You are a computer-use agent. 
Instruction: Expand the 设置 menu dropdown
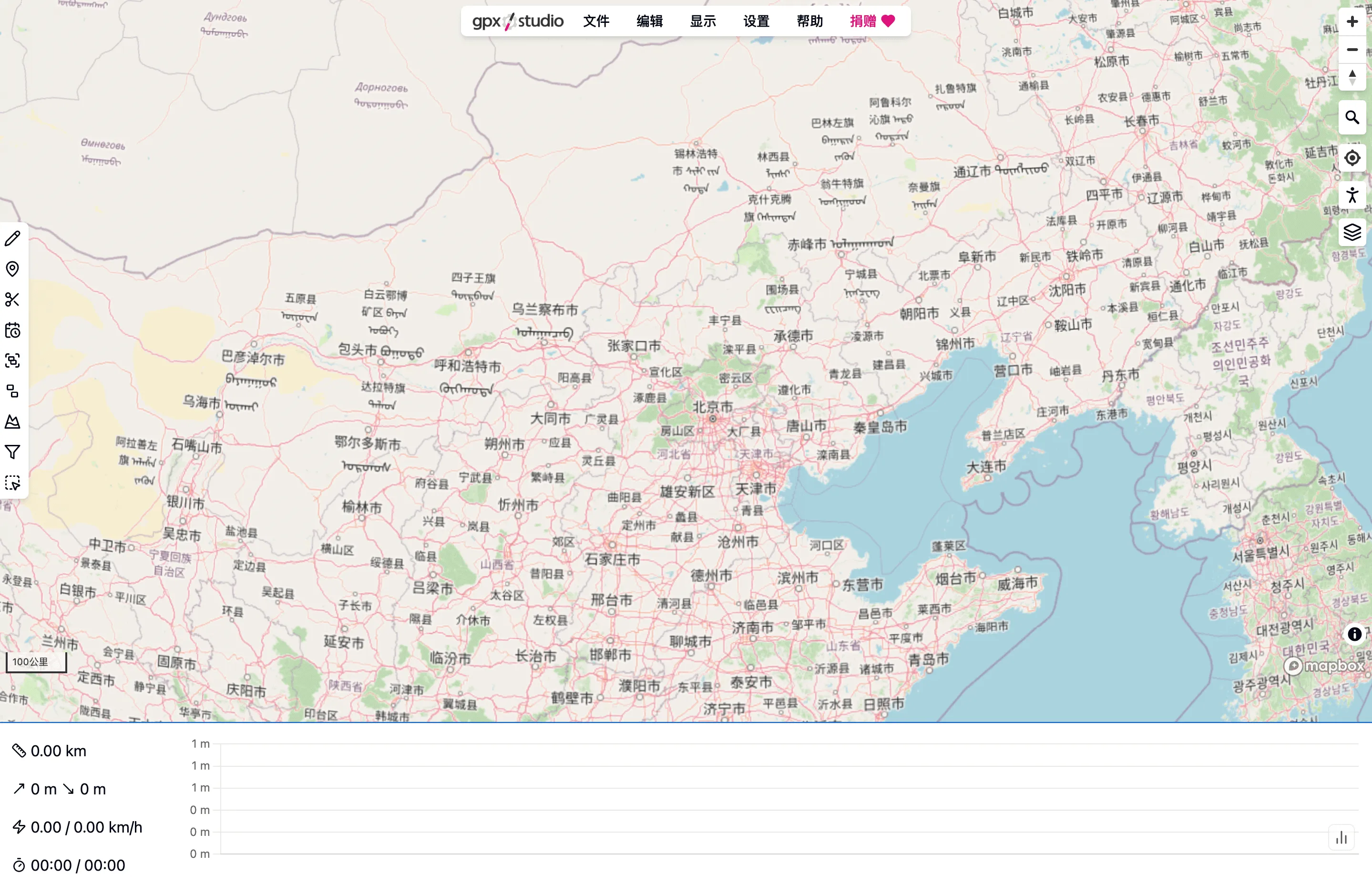(756, 21)
